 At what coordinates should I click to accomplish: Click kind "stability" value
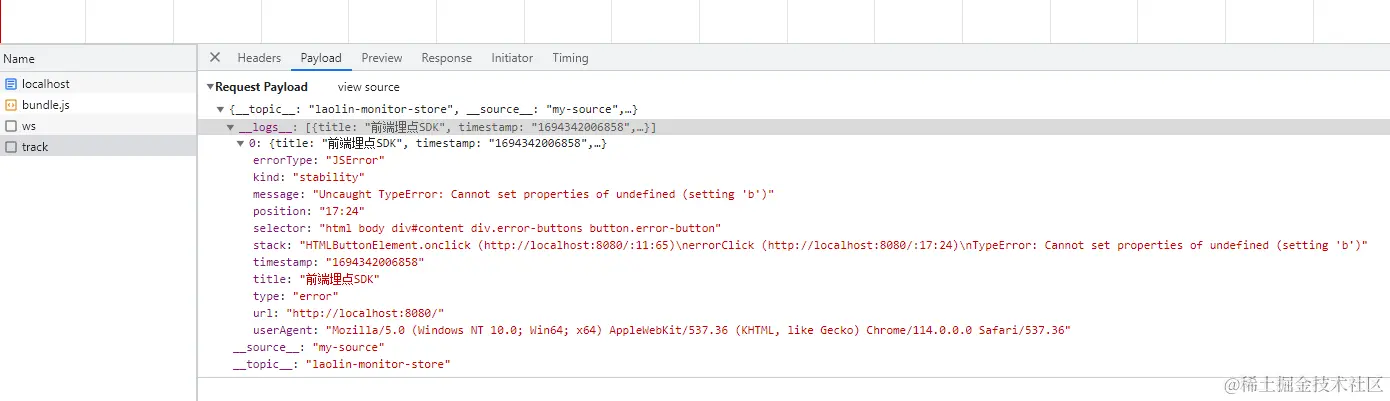[328, 177]
